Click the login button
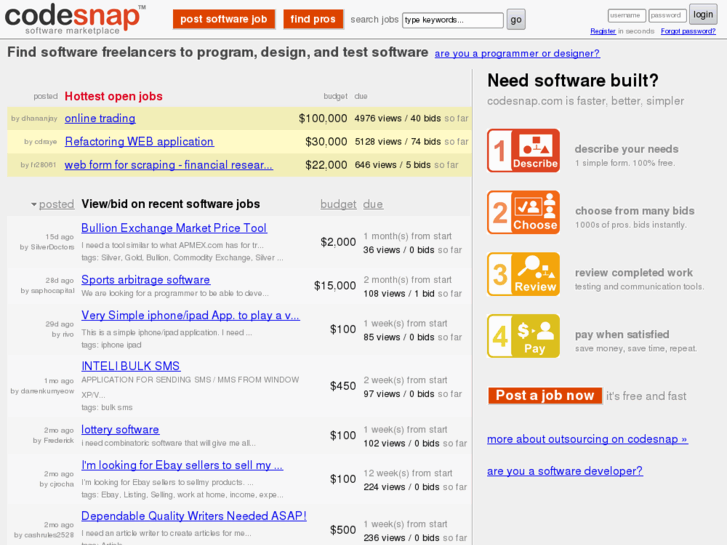727x545 pixels. 703,14
